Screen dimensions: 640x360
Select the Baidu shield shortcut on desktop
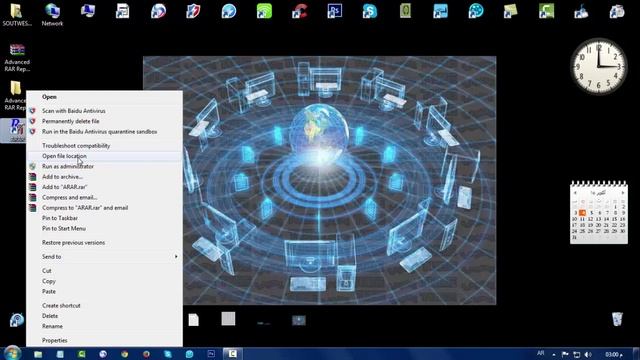tap(193, 11)
